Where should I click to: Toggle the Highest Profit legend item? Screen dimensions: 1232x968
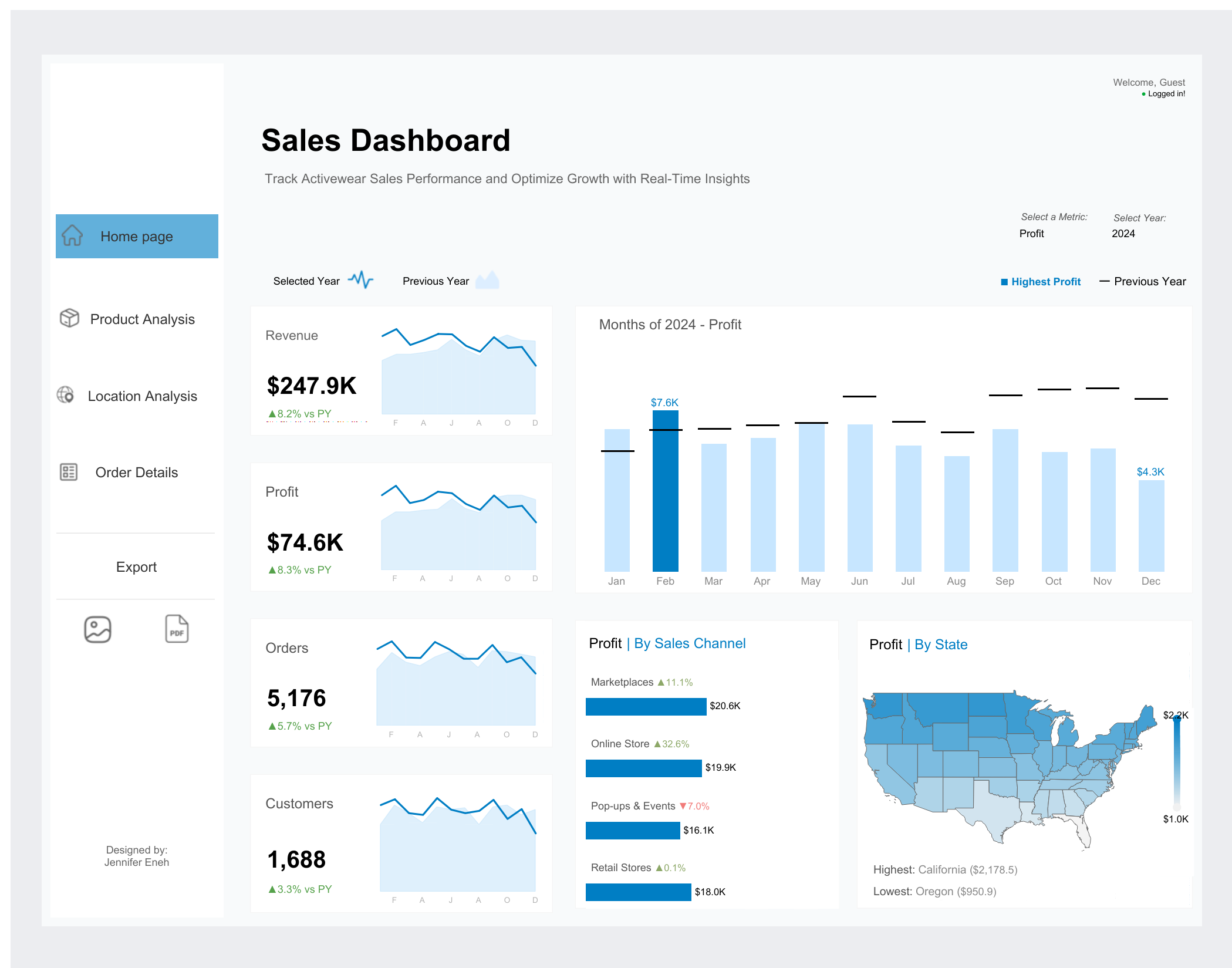coord(1041,282)
